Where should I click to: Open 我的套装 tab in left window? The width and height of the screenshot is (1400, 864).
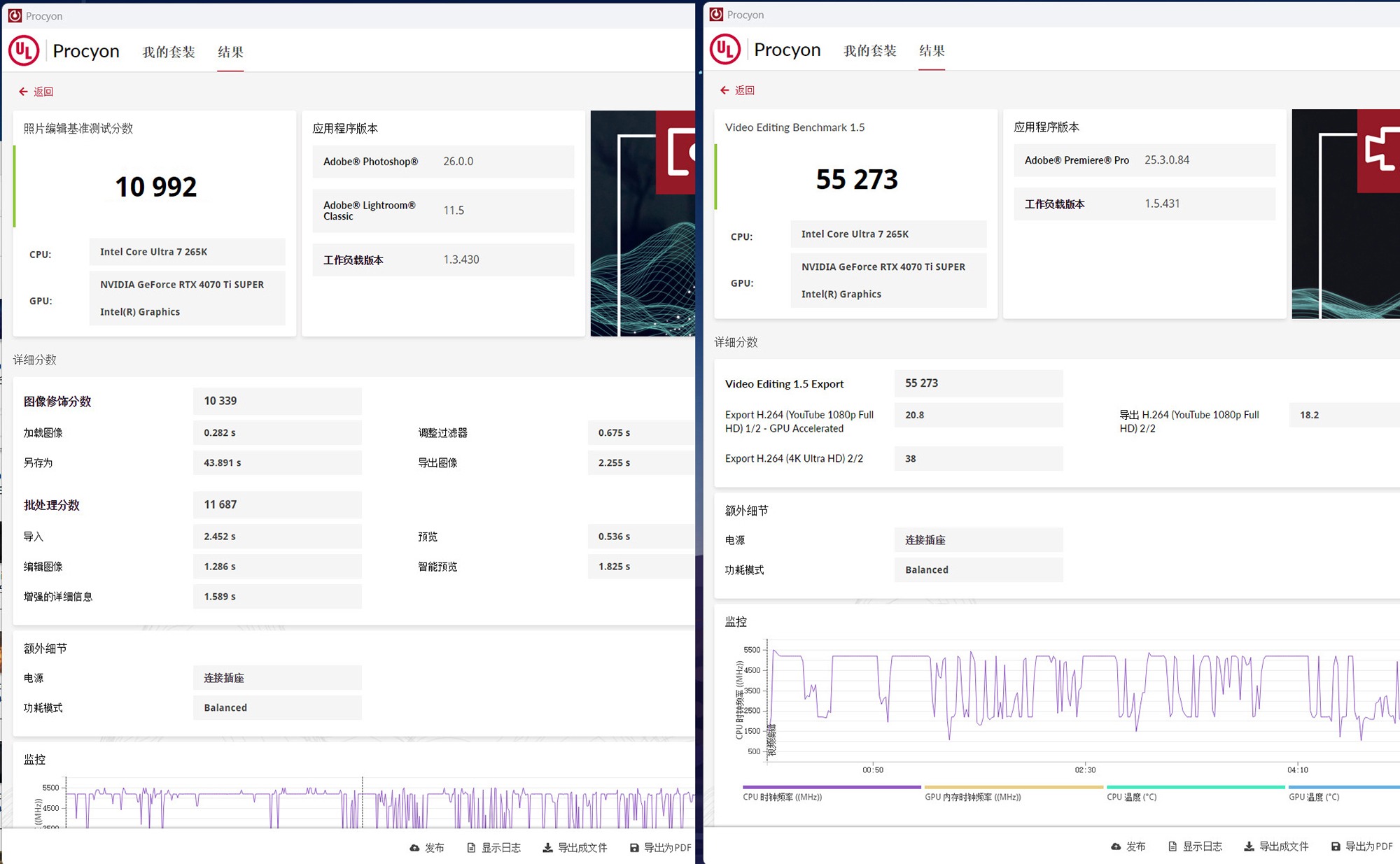coord(169,52)
